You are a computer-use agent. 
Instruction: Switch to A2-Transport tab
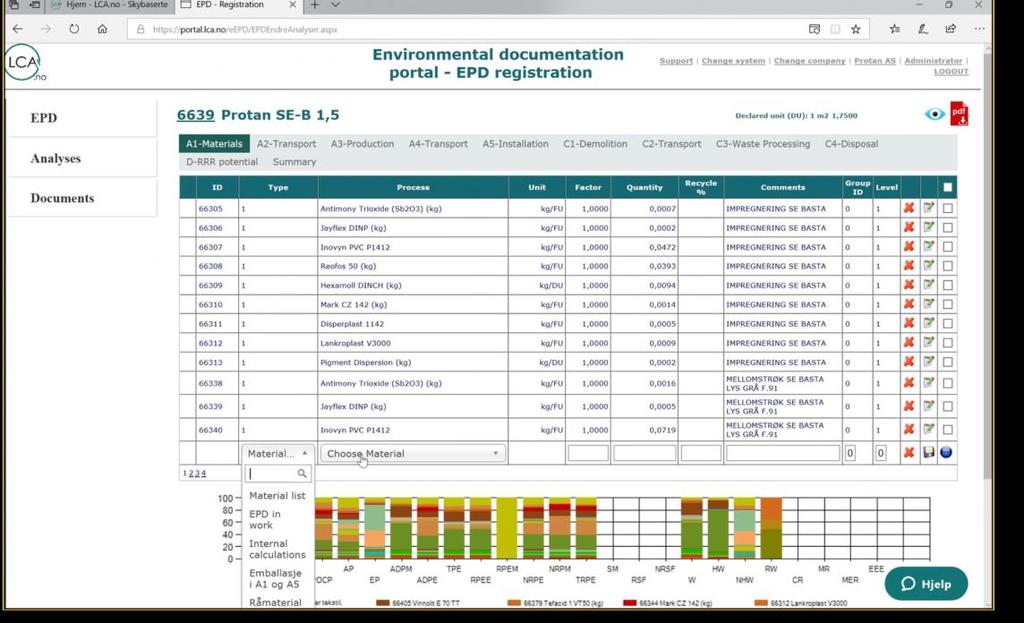[286, 144]
